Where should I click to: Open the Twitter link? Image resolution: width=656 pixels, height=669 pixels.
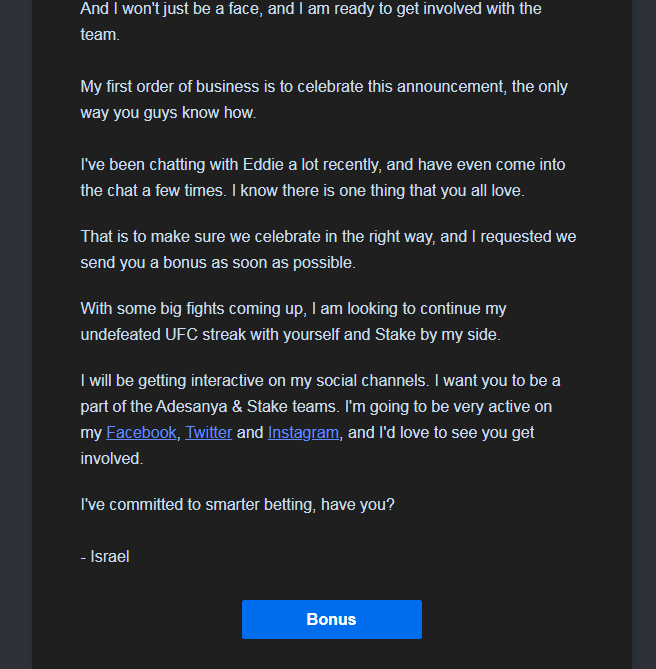click(x=209, y=433)
